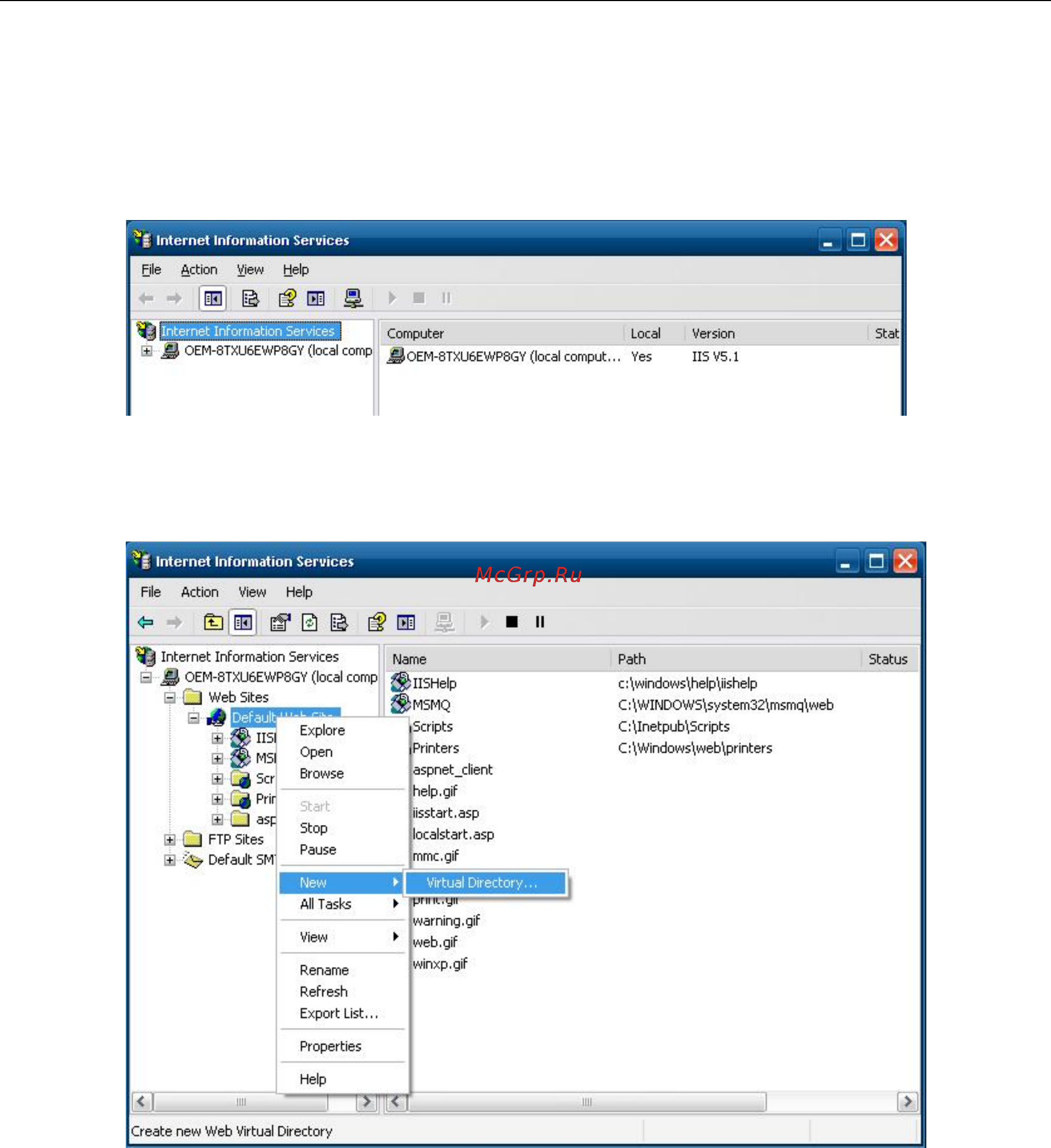The image size is (1051, 1148).
Task: Open the View menu in the lower window menu bar
Action: (x=252, y=592)
